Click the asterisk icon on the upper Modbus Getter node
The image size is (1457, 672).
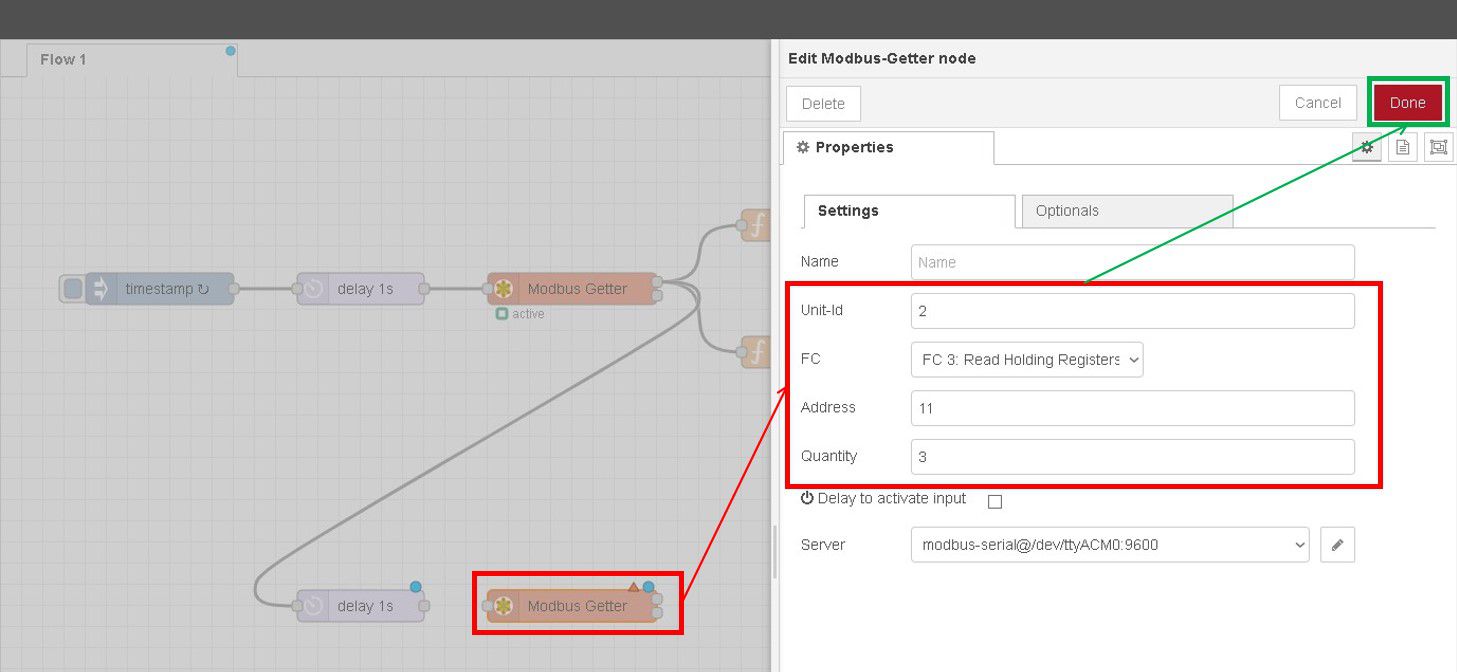click(505, 288)
